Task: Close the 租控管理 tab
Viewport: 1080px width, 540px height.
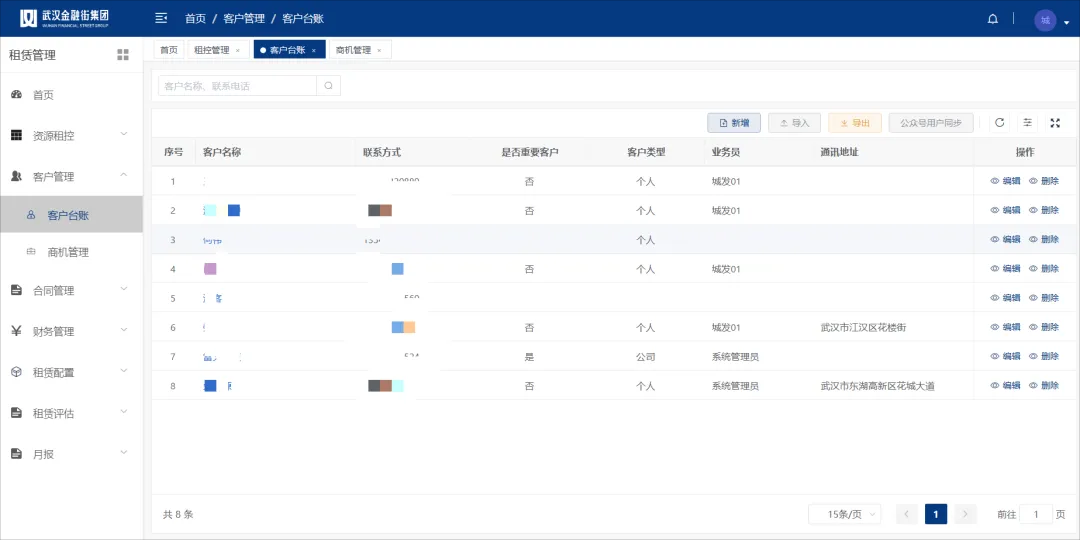Action: (238, 50)
